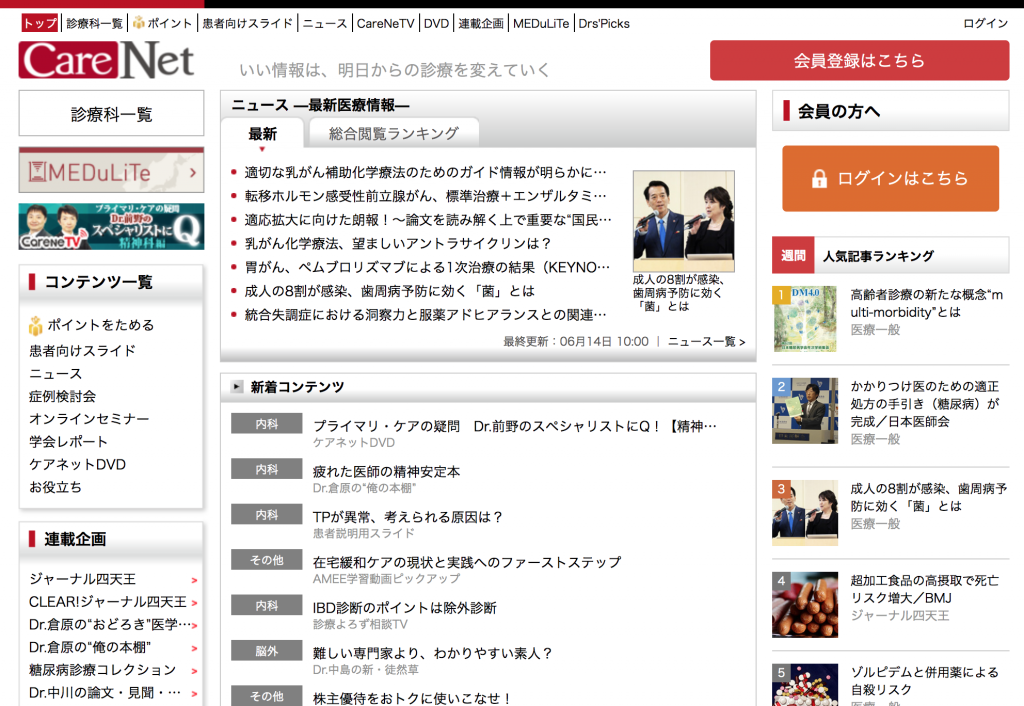The image size is (1024, 706).
Task: Open ポイントをためる in content list
Action: pyautogui.click(x=101, y=325)
